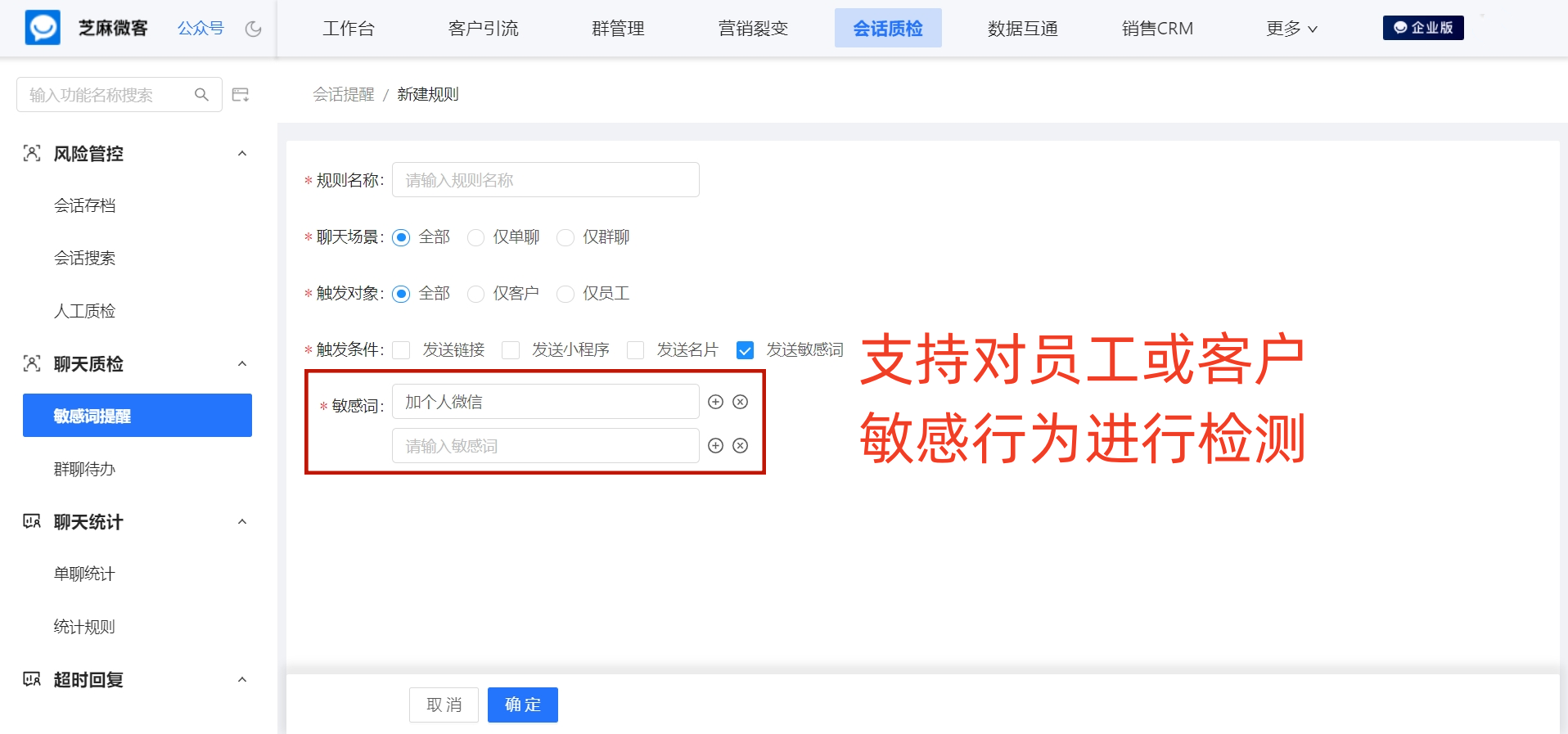
Task: Open 会话搜索 in sidebar
Action: 85,258
